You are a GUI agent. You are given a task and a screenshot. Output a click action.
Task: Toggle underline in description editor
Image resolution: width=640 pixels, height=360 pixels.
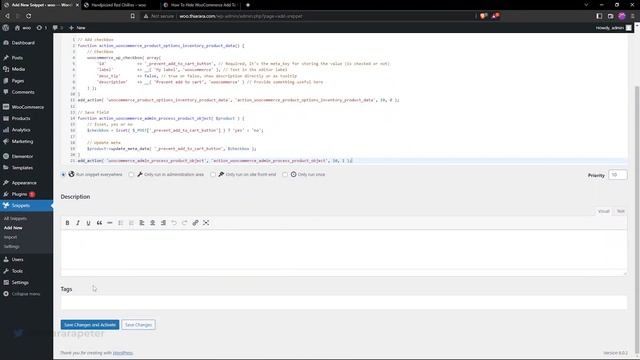tap(89, 223)
